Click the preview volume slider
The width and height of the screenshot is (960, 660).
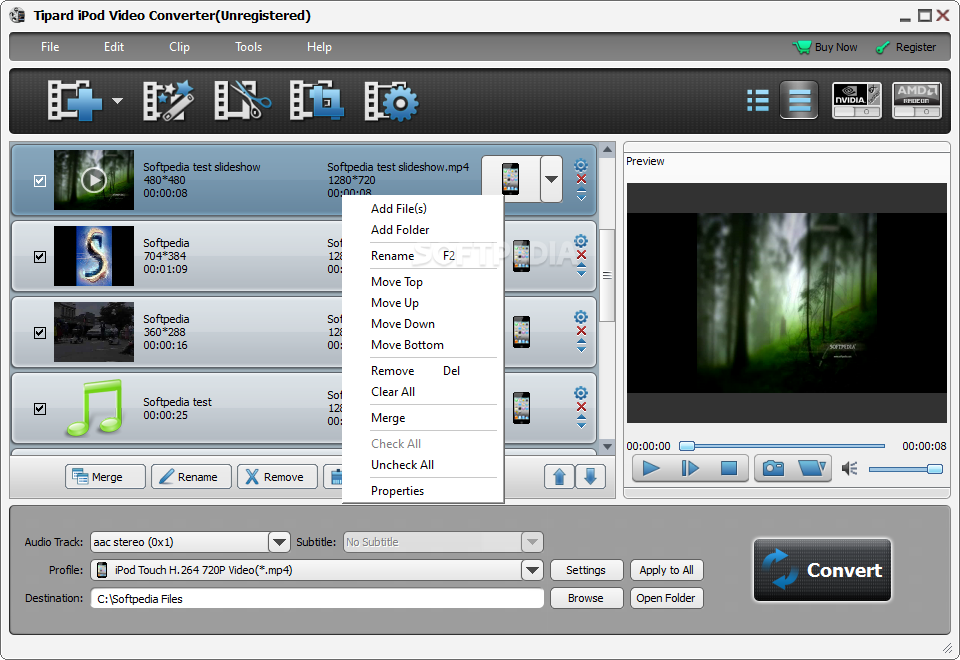click(x=906, y=469)
